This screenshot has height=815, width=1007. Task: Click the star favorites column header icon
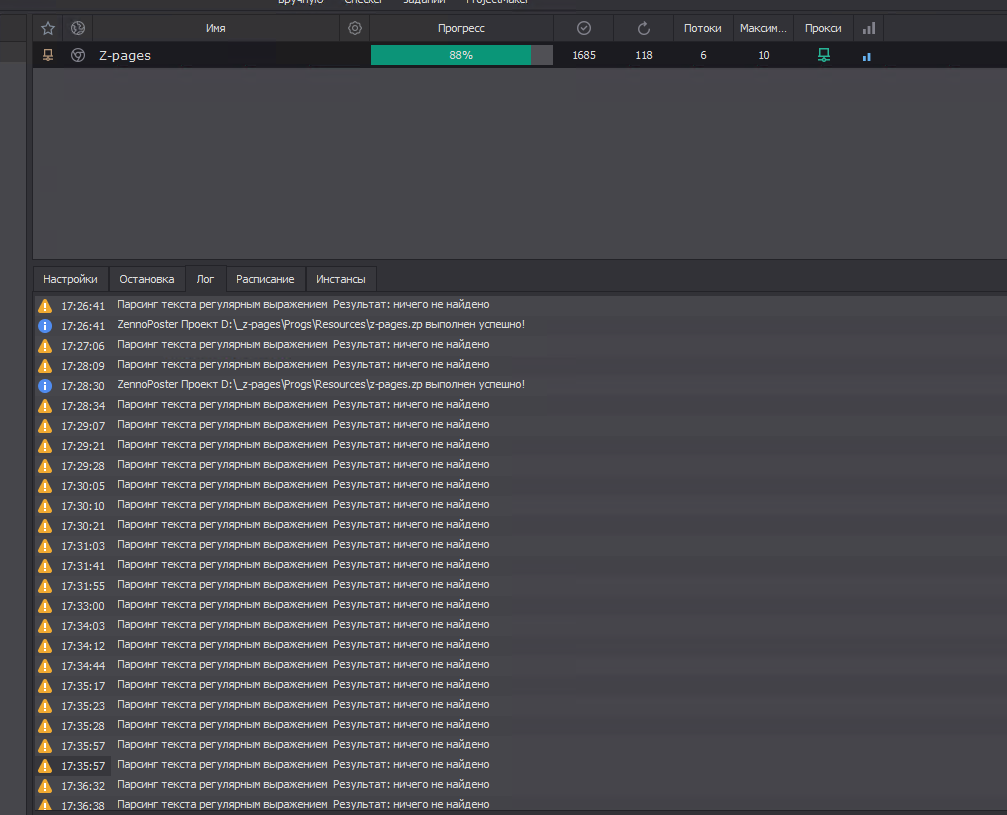(x=48, y=28)
